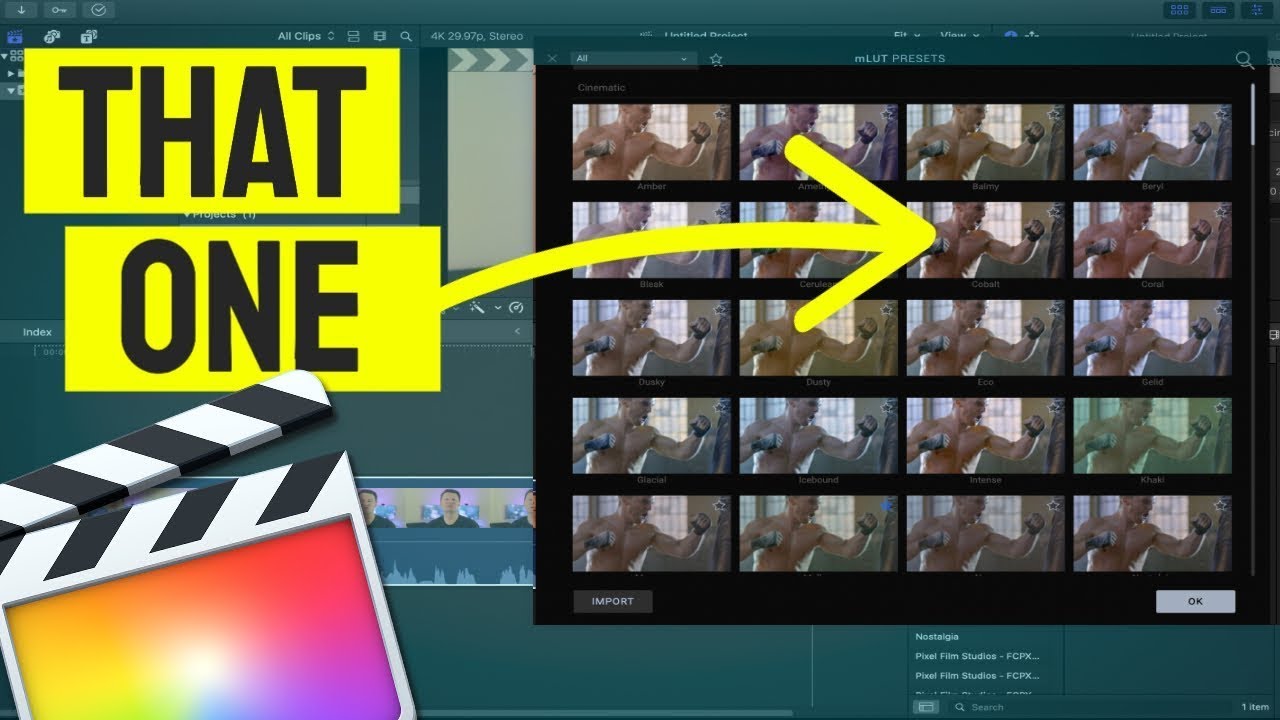
Task: Select the Balmy LUT thumbnail
Action: point(985,142)
